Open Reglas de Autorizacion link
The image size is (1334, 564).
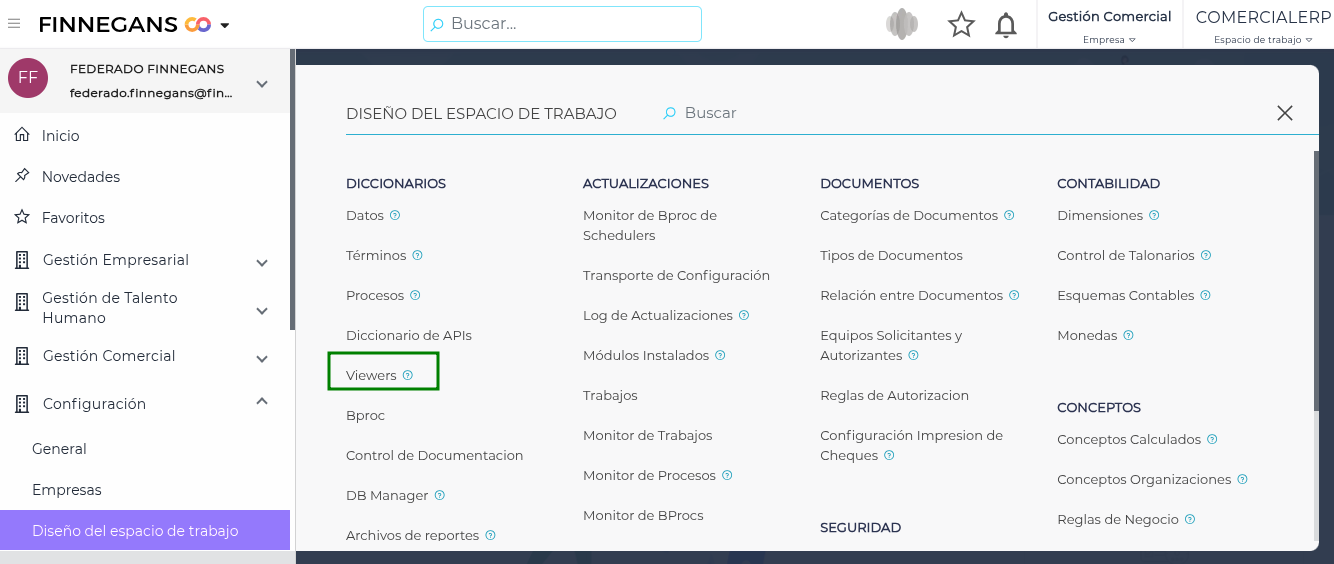point(894,395)
